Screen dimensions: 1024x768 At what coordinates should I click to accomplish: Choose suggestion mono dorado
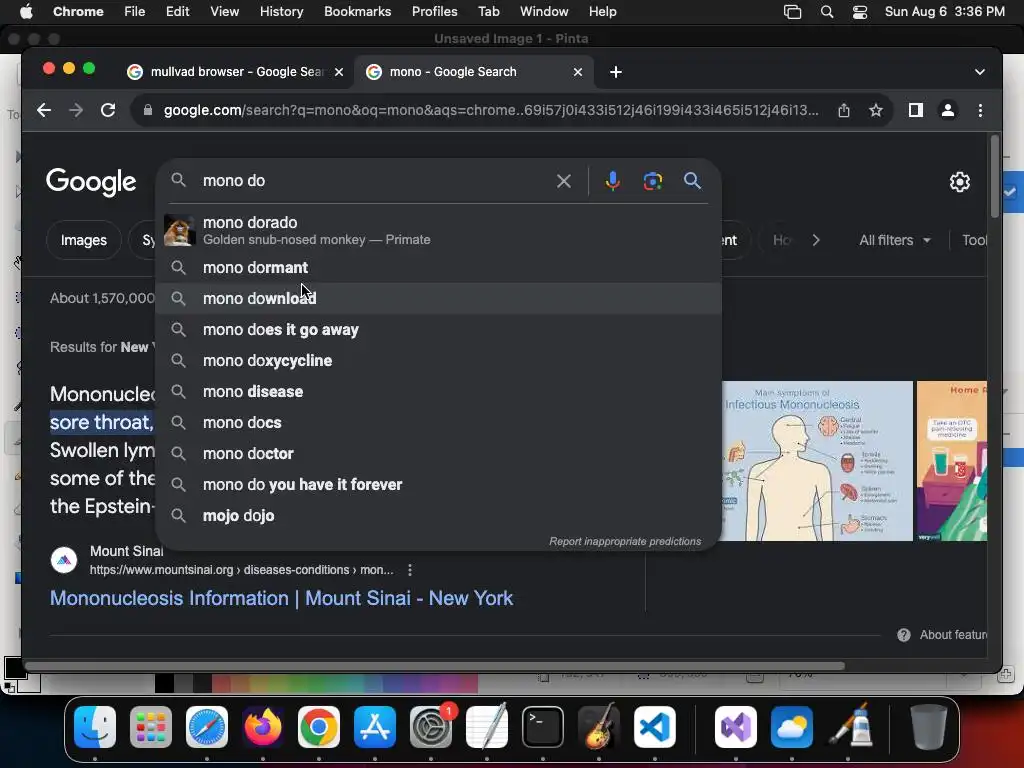click(438, 231)
